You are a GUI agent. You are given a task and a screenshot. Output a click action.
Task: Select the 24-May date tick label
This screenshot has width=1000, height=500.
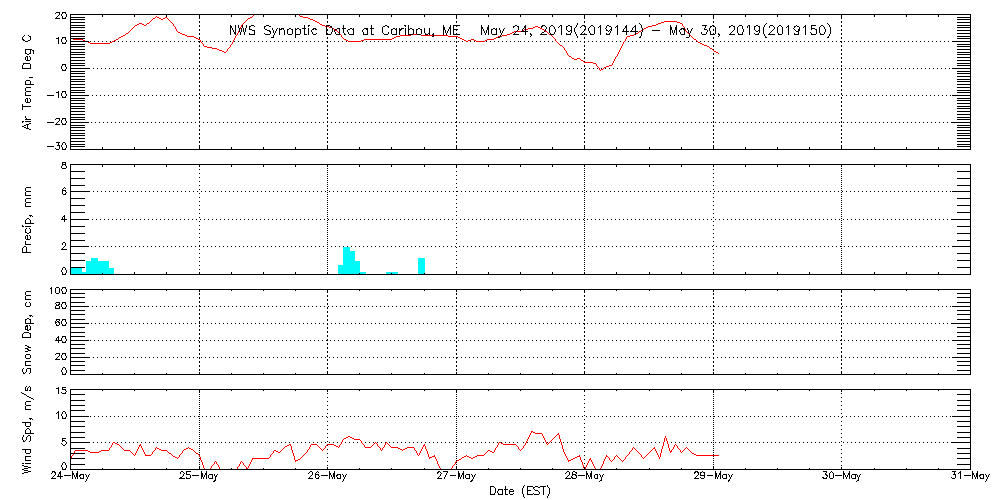click(70, 476)
